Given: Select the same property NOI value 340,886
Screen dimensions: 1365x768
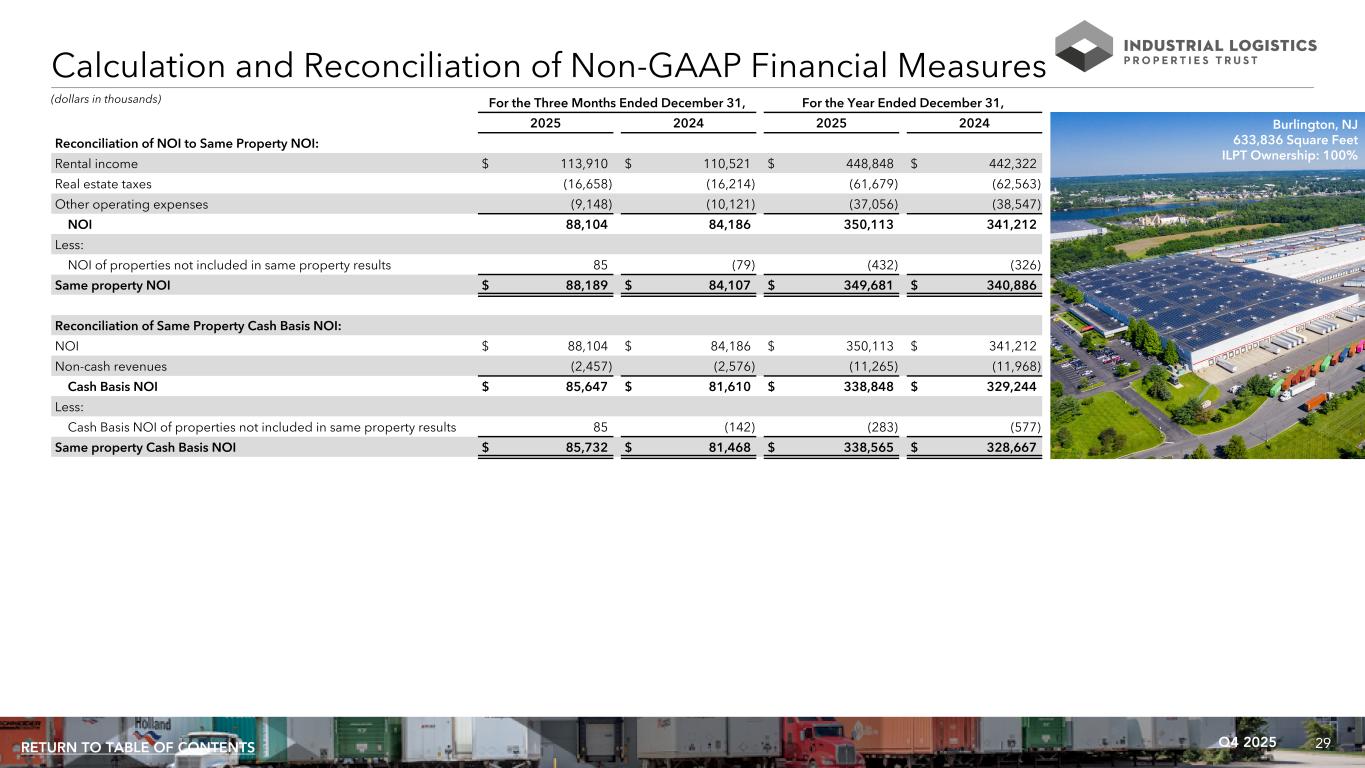Looking at the screenshot, I should click(x=1007, y=286).
